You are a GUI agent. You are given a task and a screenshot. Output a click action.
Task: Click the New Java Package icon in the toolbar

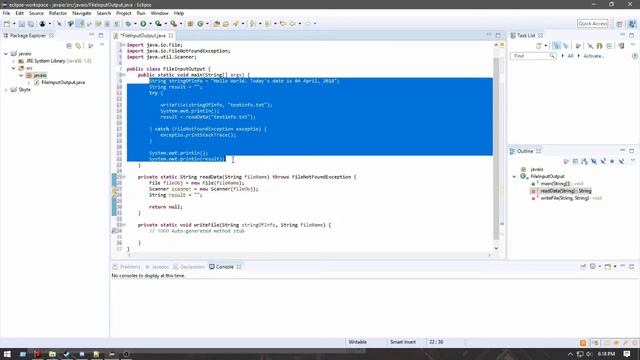tap(190, 24)
